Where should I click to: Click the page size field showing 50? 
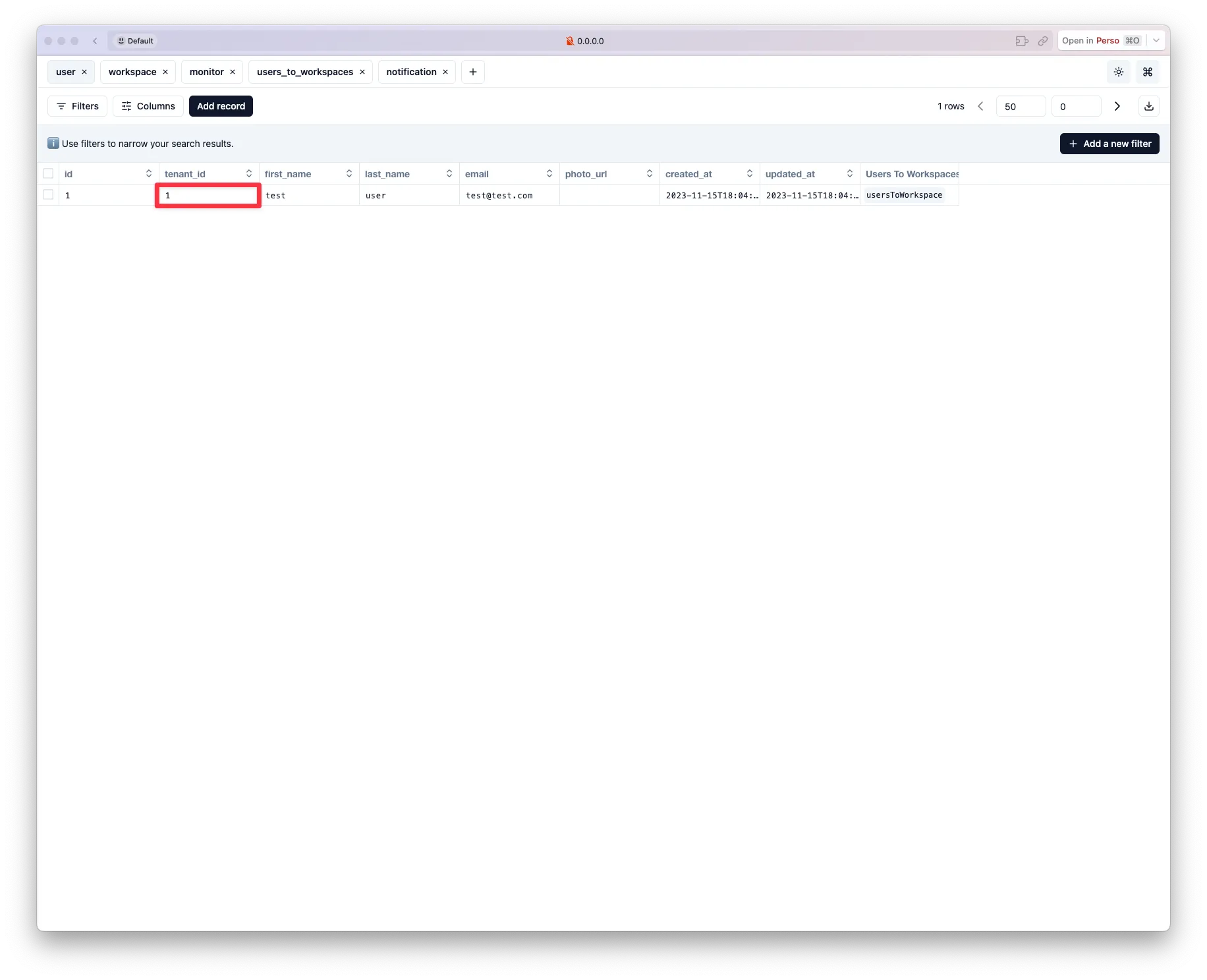(1020, 106)
